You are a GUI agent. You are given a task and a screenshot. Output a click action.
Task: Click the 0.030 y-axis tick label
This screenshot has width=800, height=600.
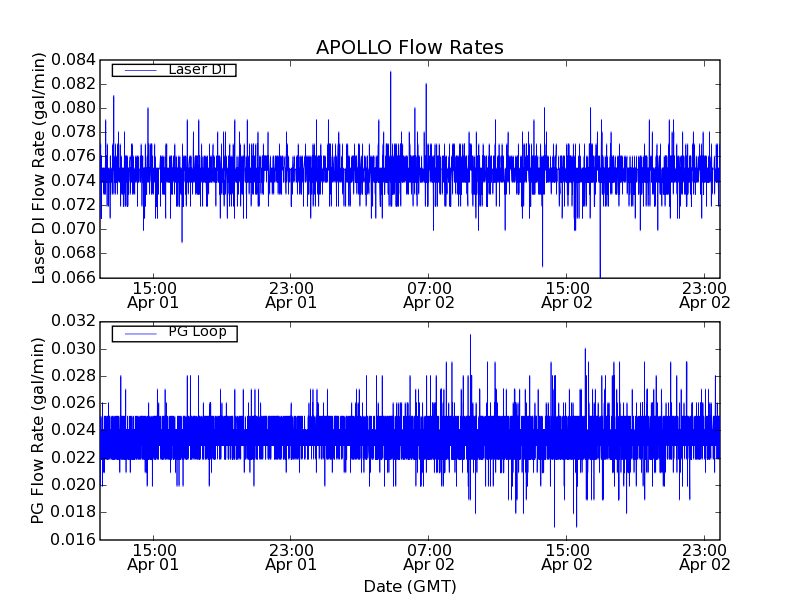73,349
